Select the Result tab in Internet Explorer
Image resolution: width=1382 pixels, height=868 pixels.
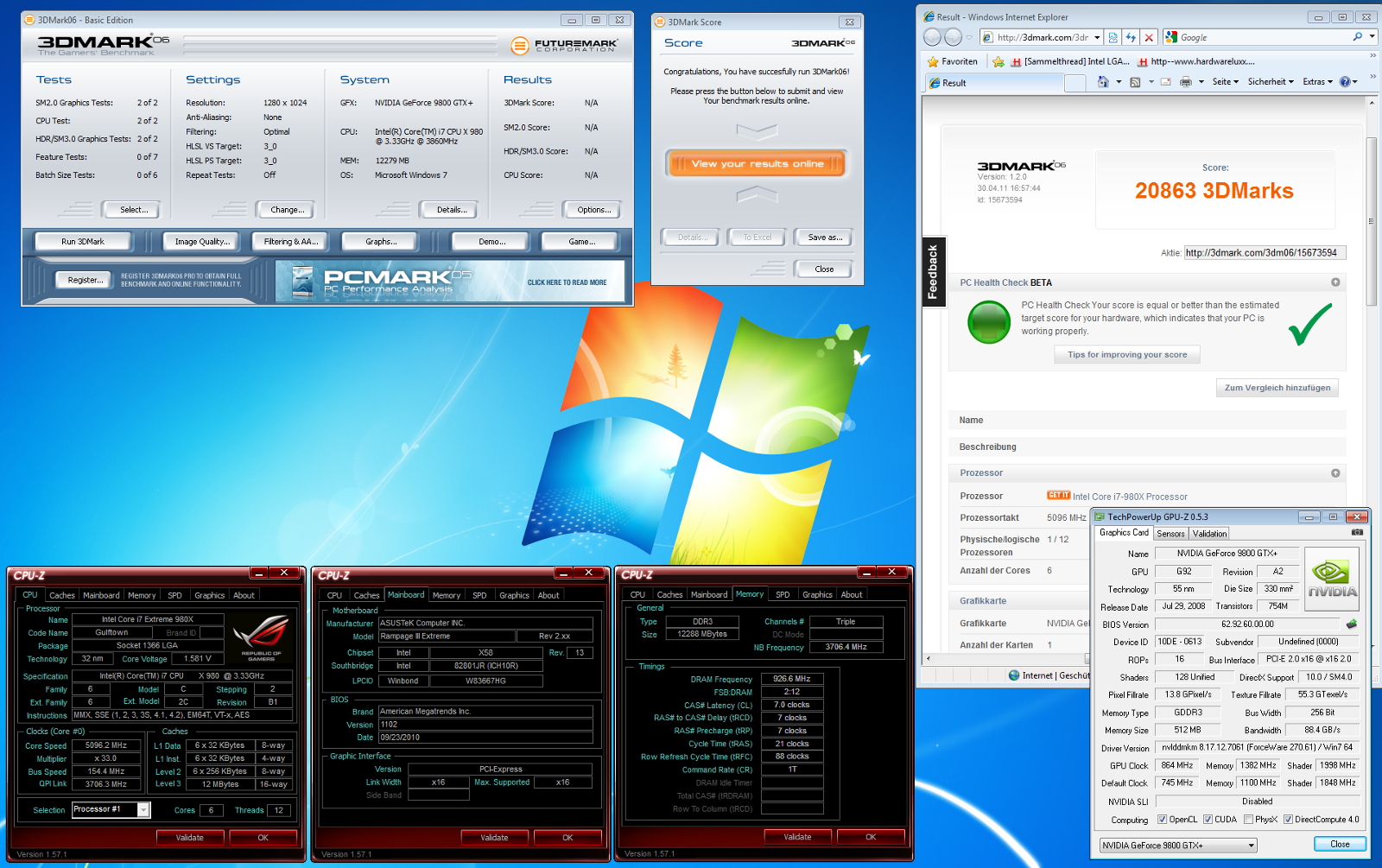coord(993,83)
